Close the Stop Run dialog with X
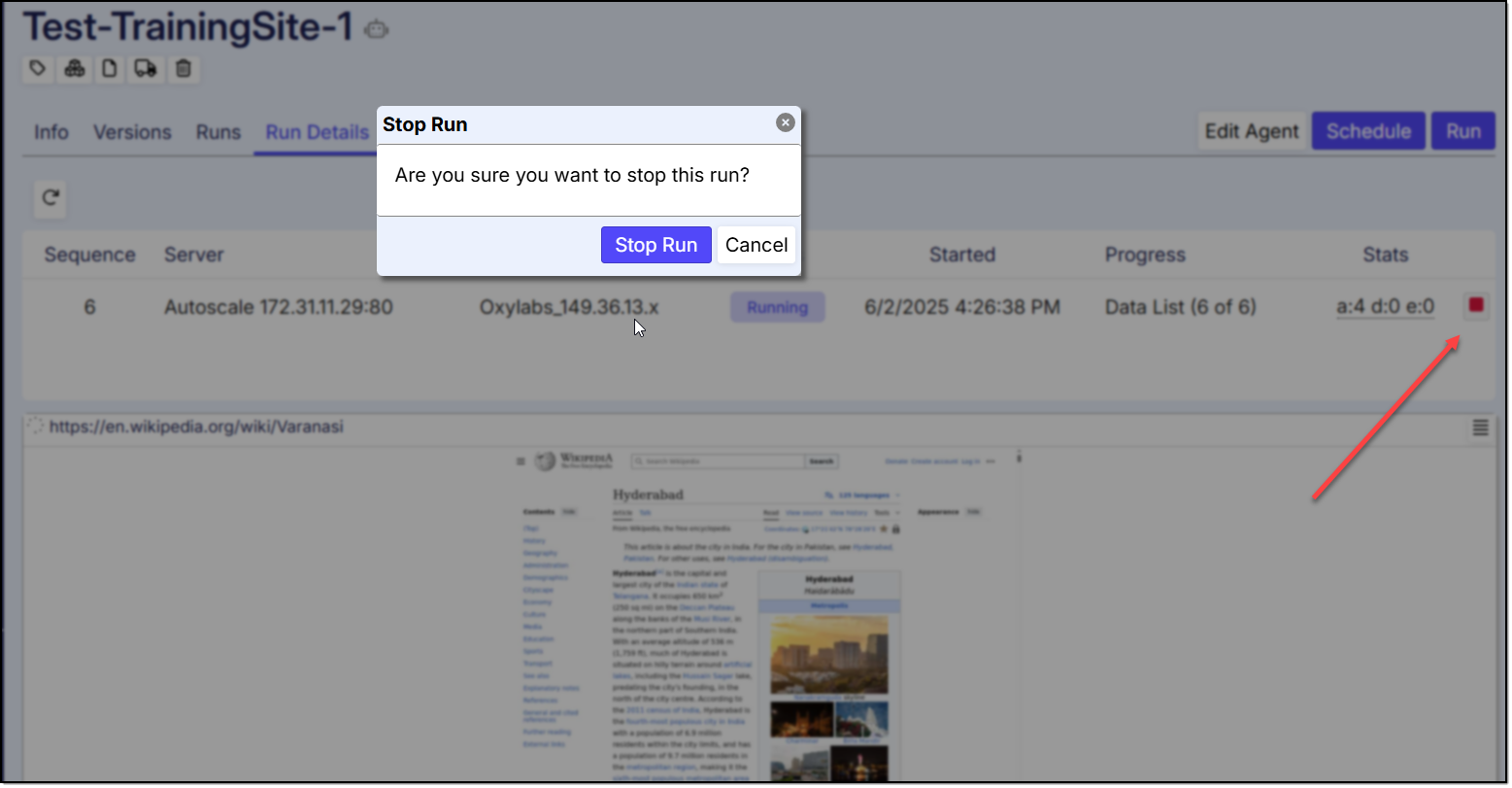The width and height of the screenshot is (1512, 788). 785,122
